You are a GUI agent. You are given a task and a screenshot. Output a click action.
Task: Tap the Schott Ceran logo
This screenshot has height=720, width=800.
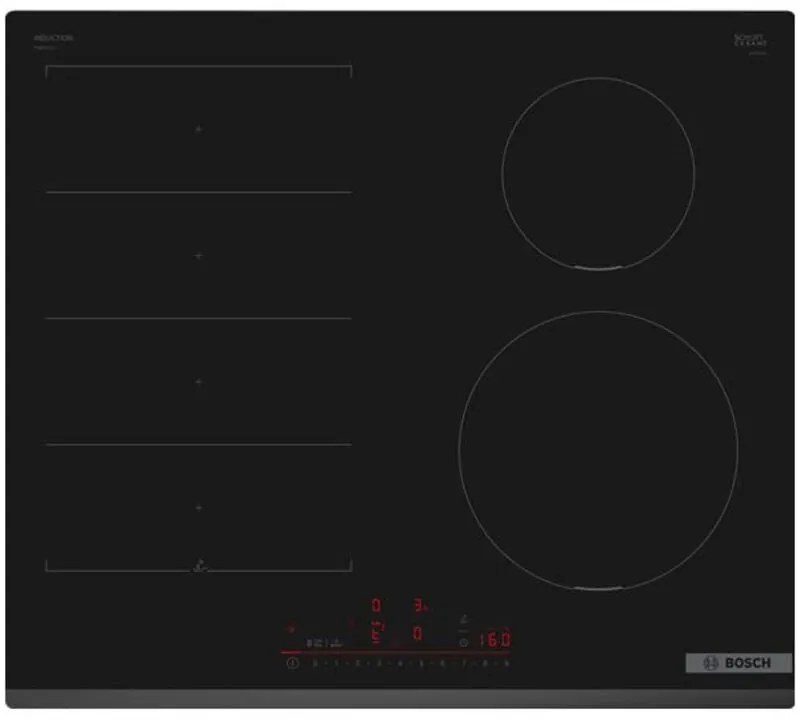[x=748, y=38]
